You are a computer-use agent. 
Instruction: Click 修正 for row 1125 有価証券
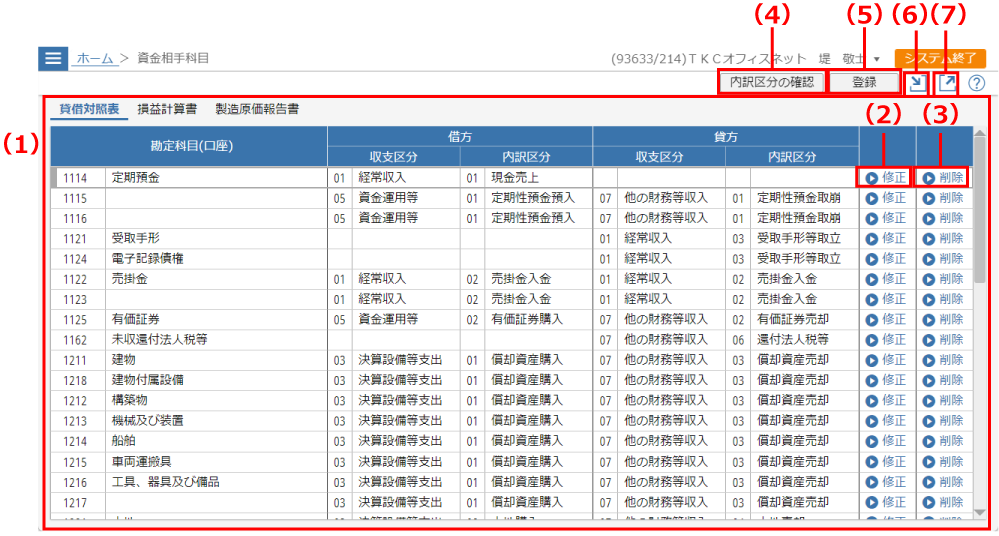click(886, 320)
